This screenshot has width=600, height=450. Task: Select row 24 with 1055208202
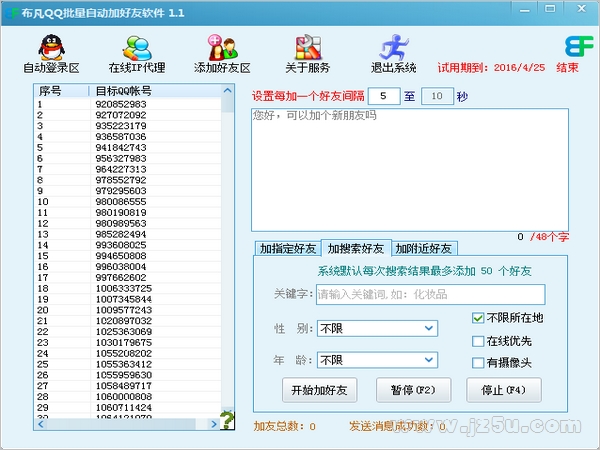[x=128, y=353]
